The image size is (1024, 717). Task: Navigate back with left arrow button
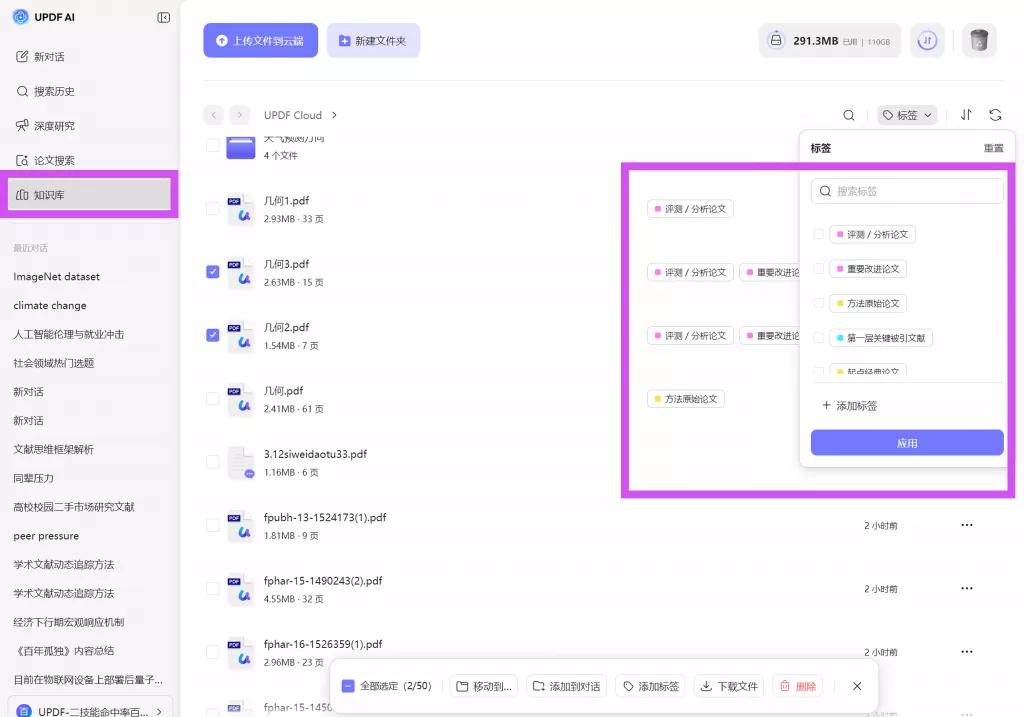pyautogui.click(x=213, y=115)
